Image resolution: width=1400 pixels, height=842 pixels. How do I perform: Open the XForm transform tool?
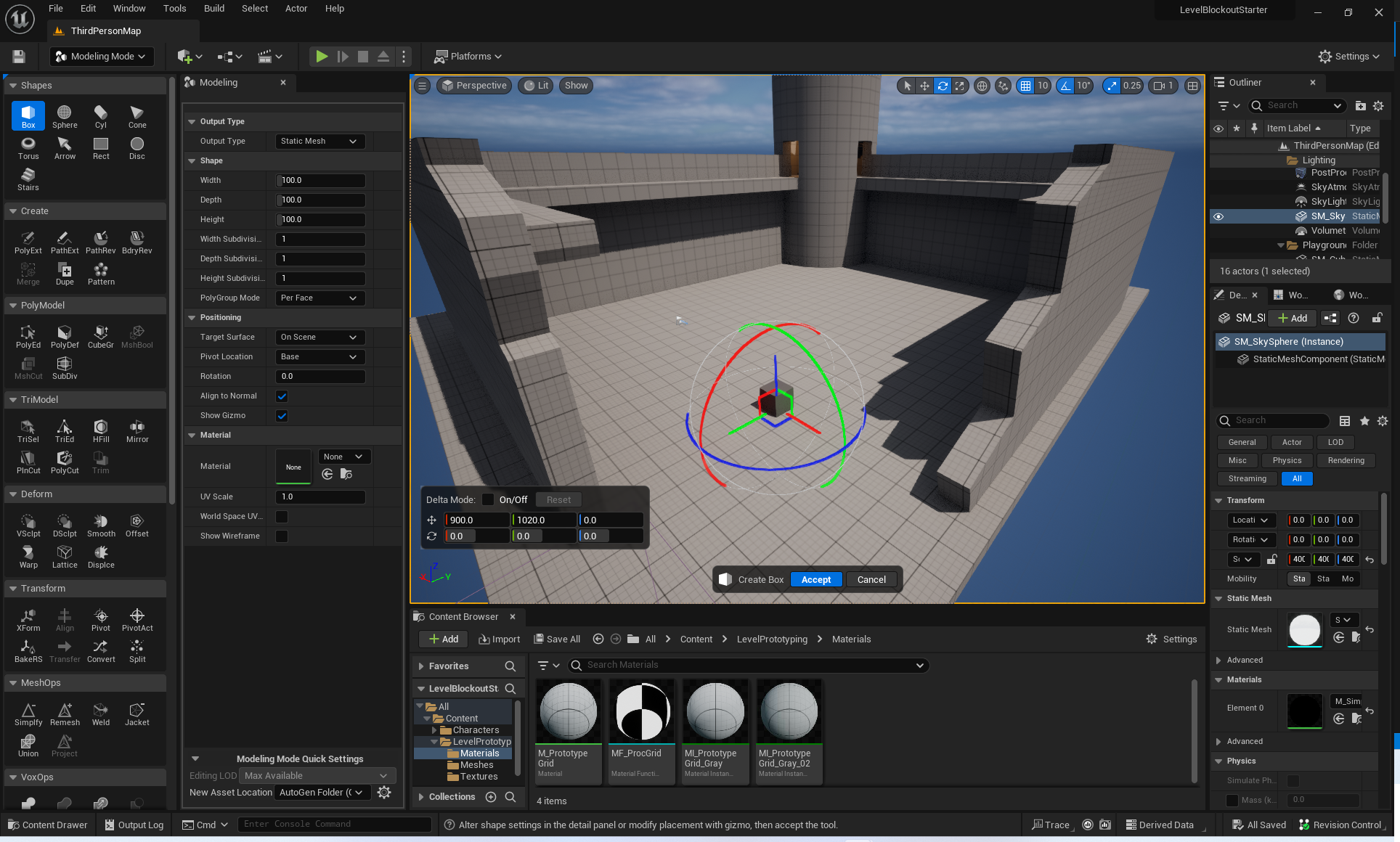tap(28, 619)
